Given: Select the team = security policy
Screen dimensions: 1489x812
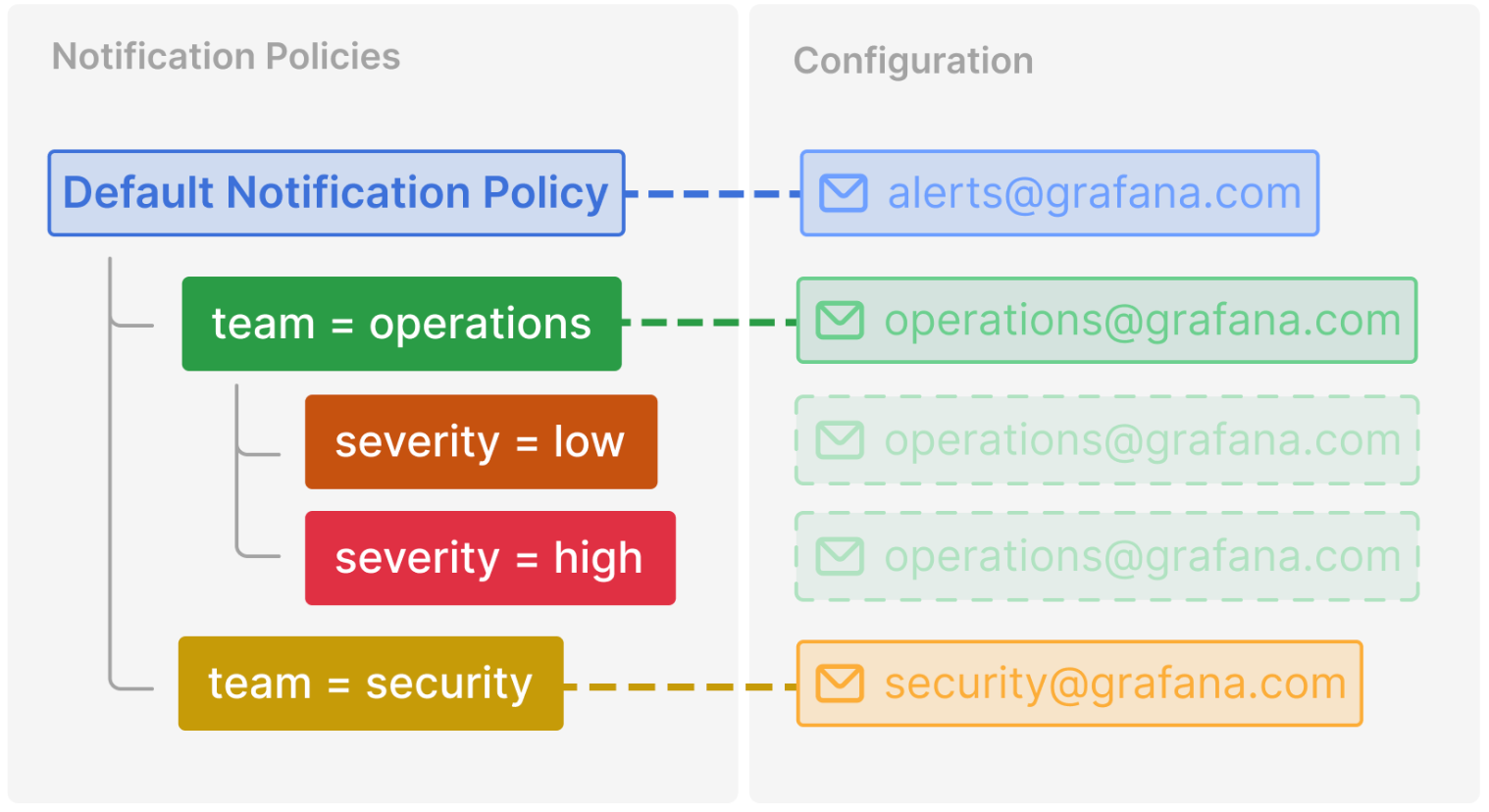Looking at the screenshot, I should [x=371, y=684].
